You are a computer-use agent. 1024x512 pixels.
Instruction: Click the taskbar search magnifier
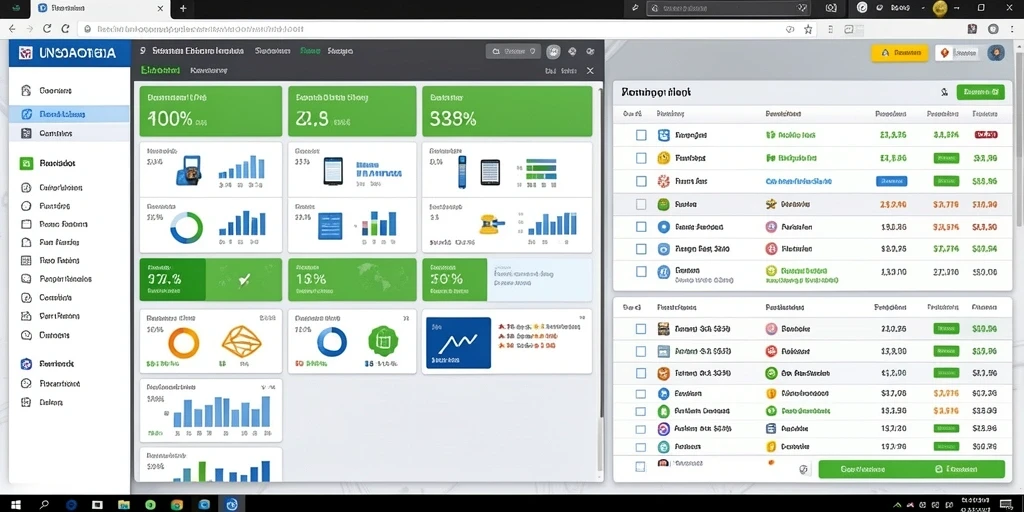pos(44,504)
